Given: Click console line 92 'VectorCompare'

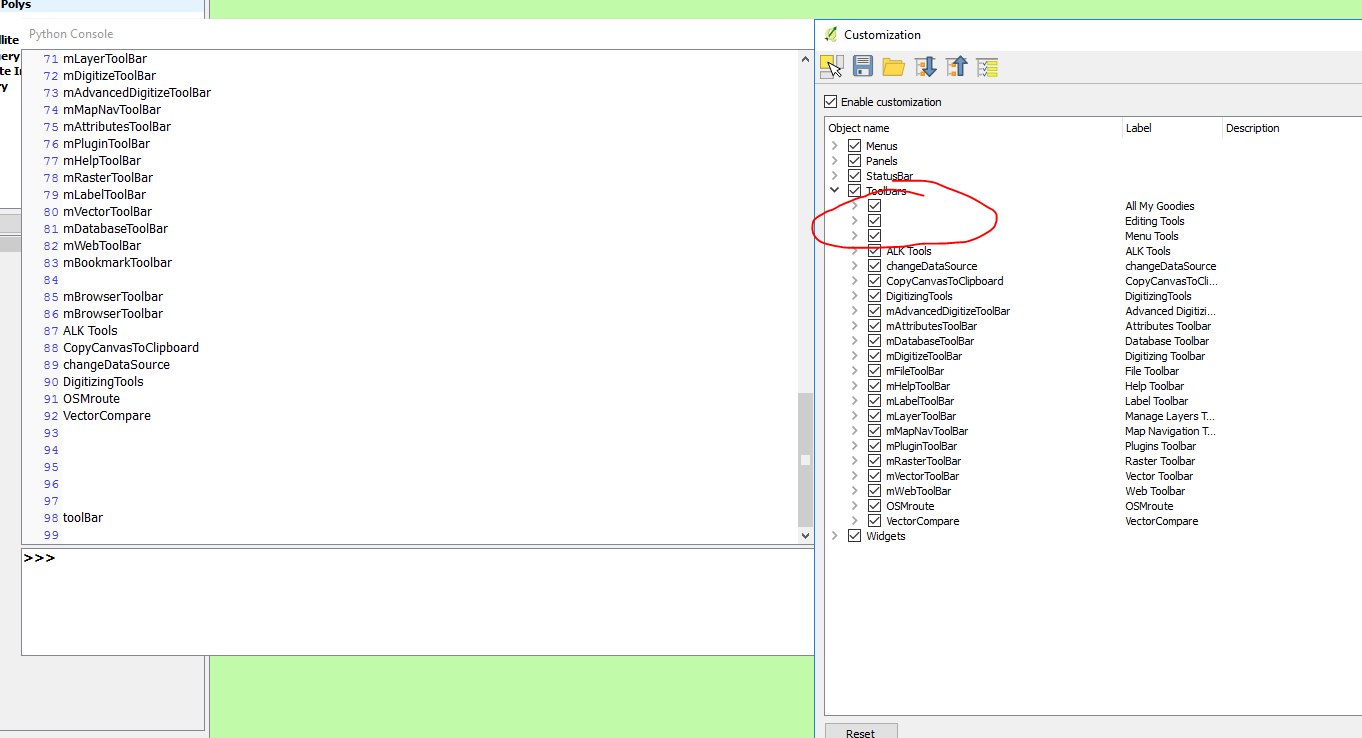Looking at the screenshot, I should 107,416.
